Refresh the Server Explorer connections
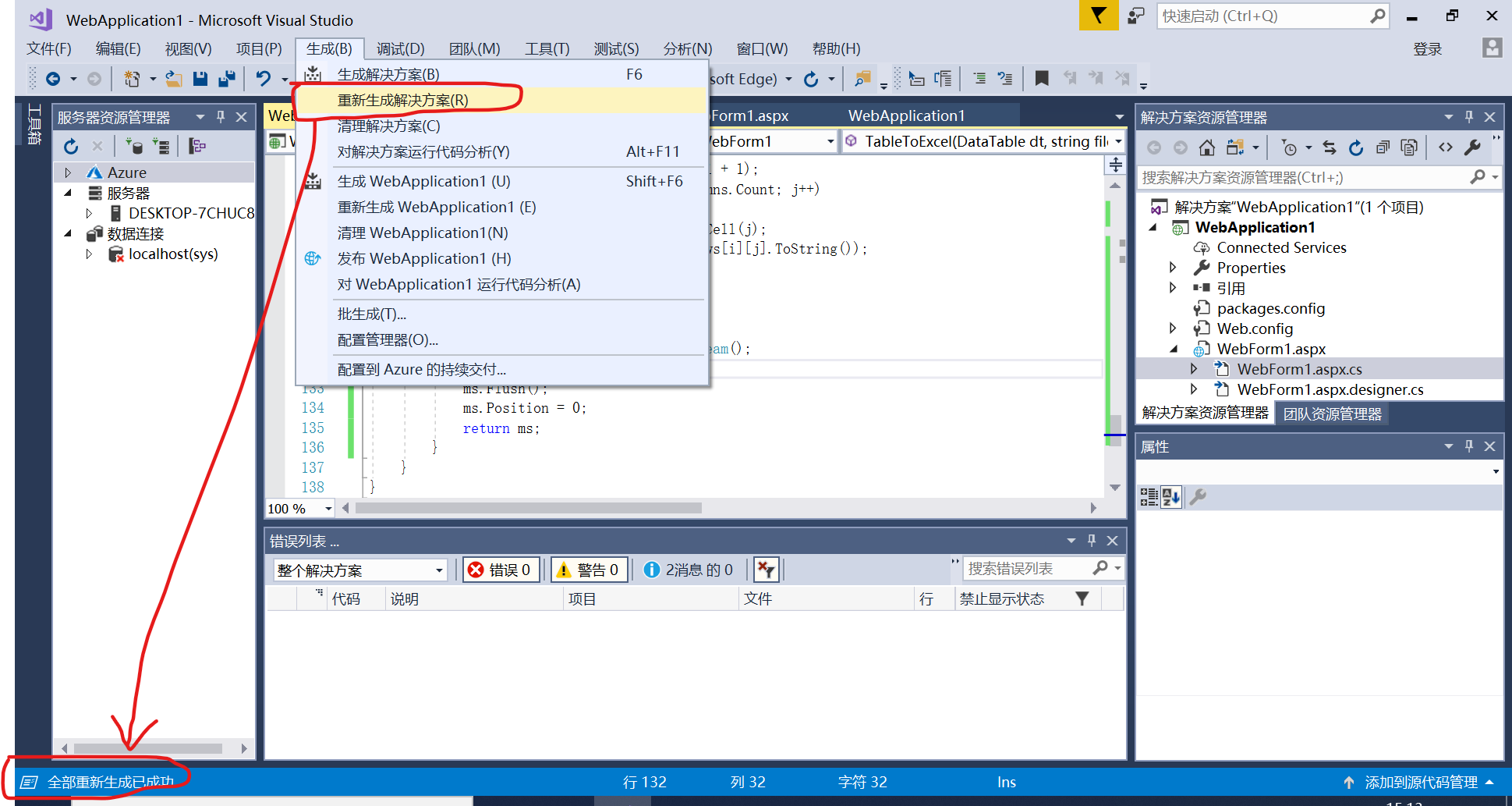 [x=70, y=146]
